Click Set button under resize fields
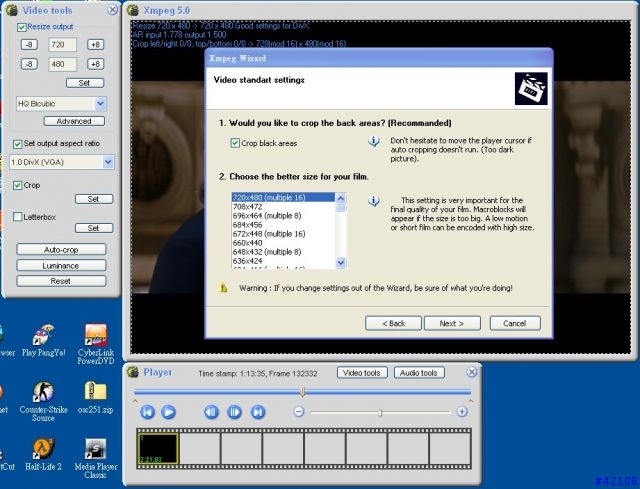The image size is (640, 489). click(x=85, y=83)
